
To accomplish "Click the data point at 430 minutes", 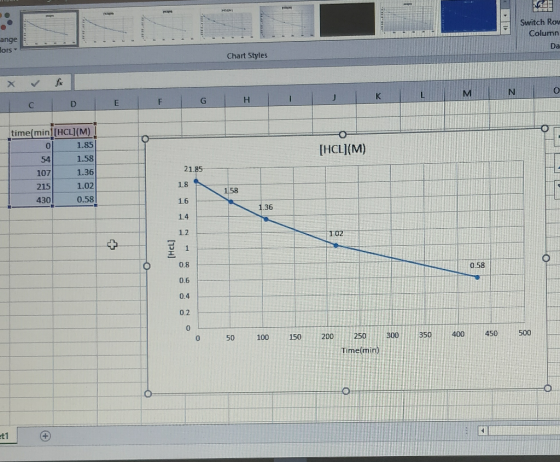I will point(477,277).
